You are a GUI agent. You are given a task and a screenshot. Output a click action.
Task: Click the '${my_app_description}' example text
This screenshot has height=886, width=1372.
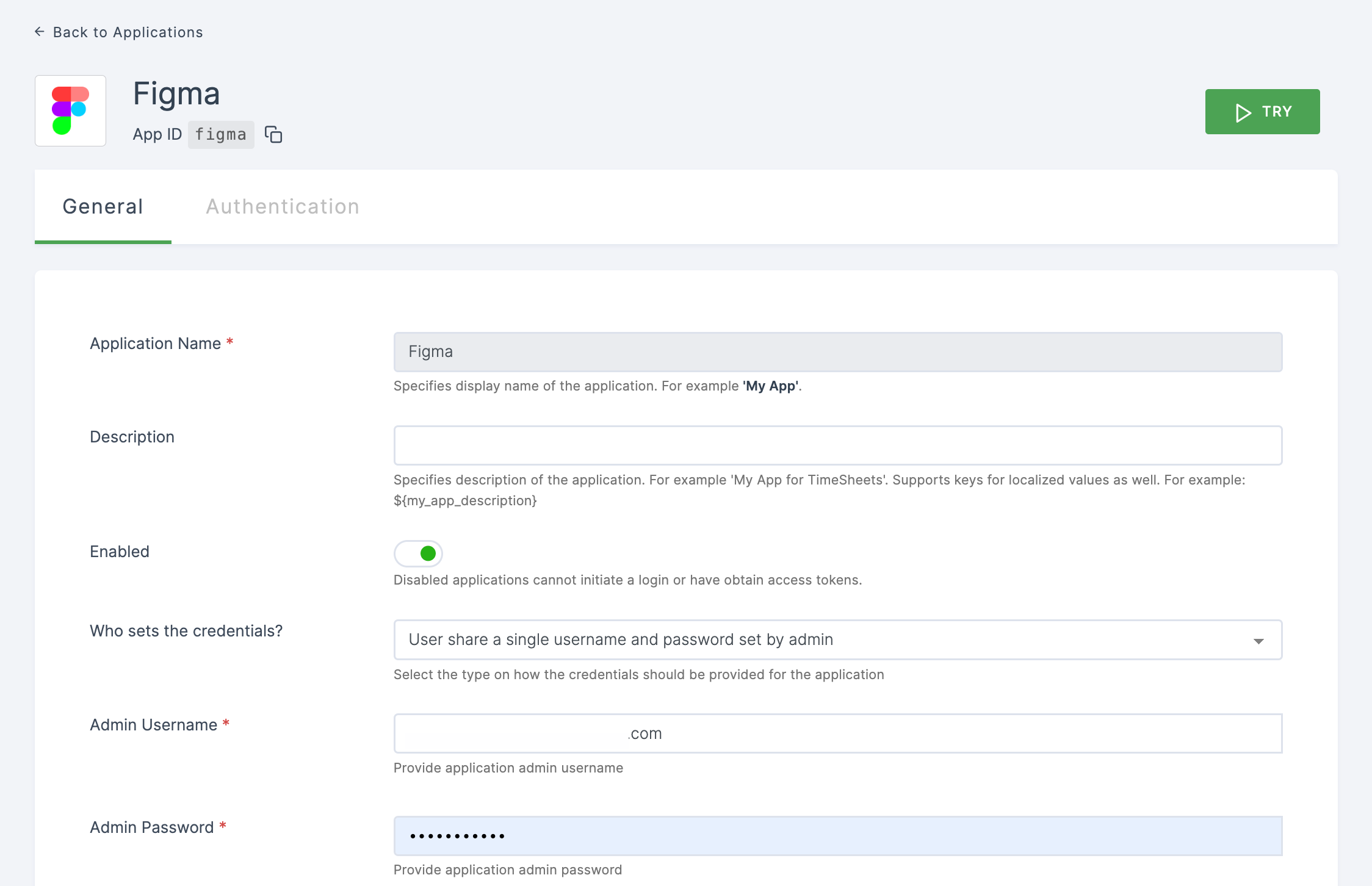click(465, 501)
